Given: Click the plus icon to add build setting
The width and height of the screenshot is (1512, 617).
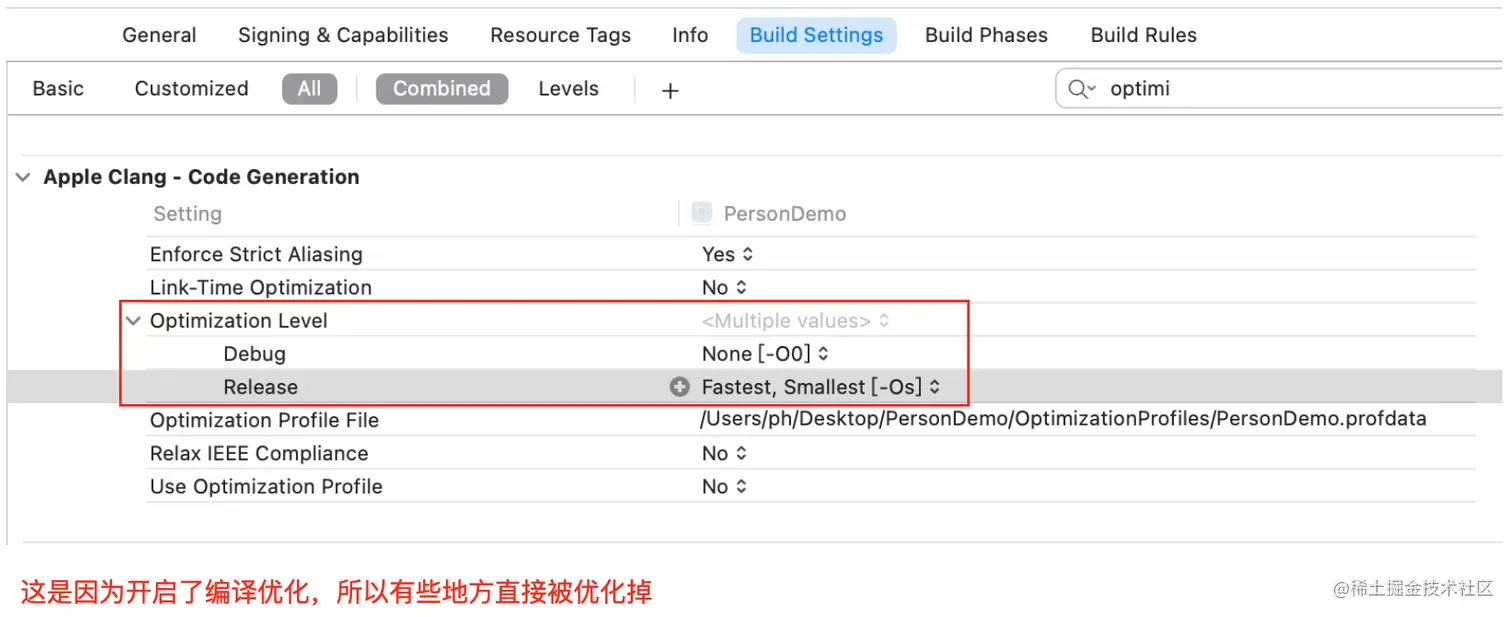Looking at the screenshot, I should pos(670,90).
